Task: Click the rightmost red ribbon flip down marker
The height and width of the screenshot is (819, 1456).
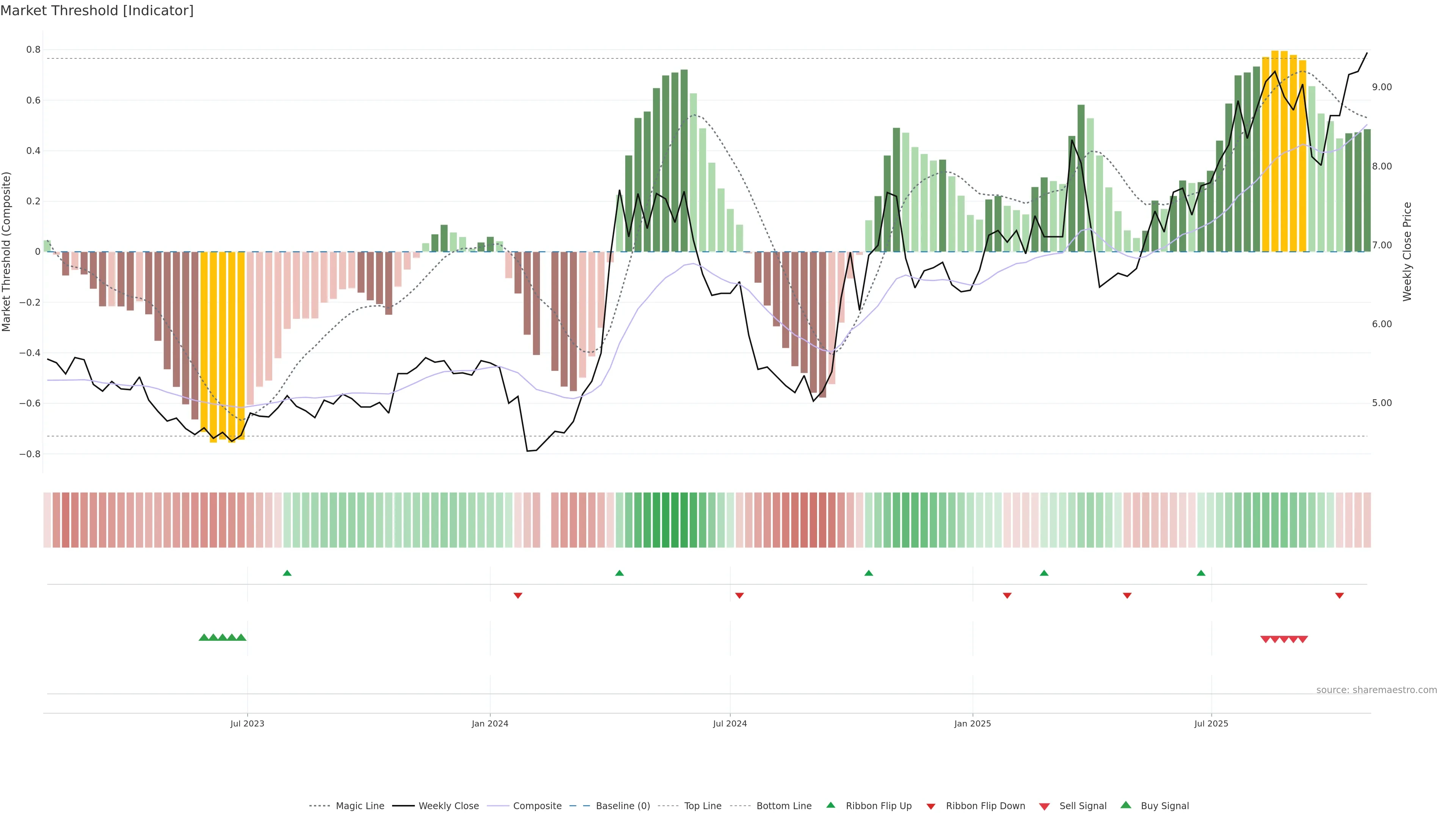Action: 1339,595
